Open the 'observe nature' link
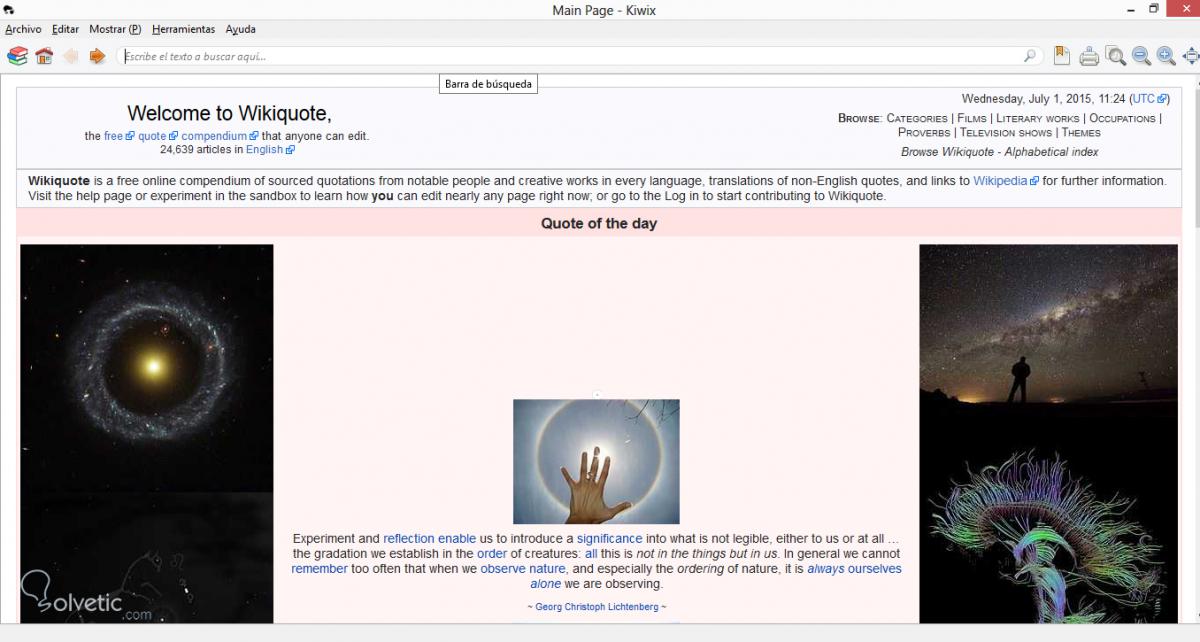This screenshot has width=1200, height=642. 523,569
